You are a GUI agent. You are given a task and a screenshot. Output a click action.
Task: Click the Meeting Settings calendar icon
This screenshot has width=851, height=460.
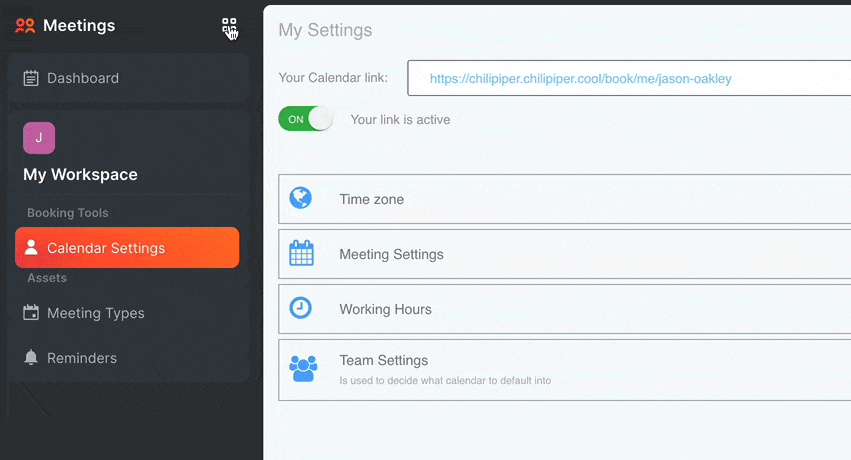301,253
